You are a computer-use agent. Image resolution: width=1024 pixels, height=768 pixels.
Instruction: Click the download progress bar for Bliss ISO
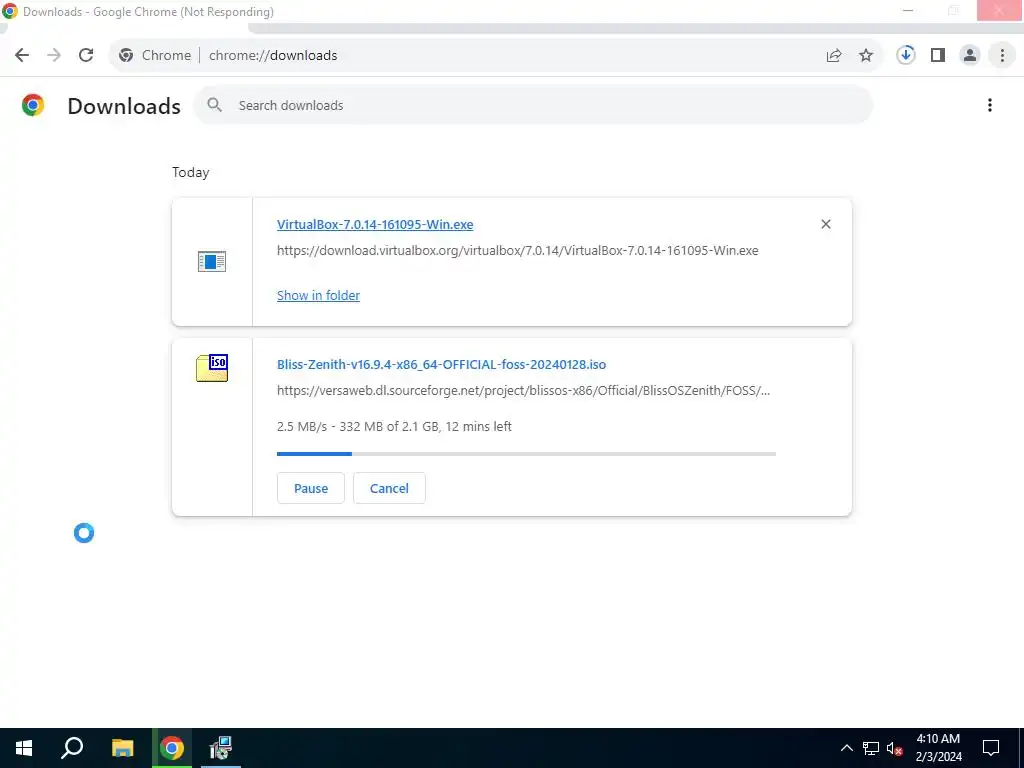pos(526,453)
